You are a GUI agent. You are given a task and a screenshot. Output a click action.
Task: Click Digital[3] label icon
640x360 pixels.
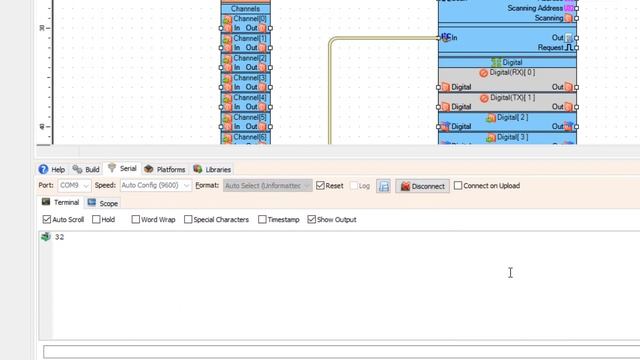(x=491, y=138)
